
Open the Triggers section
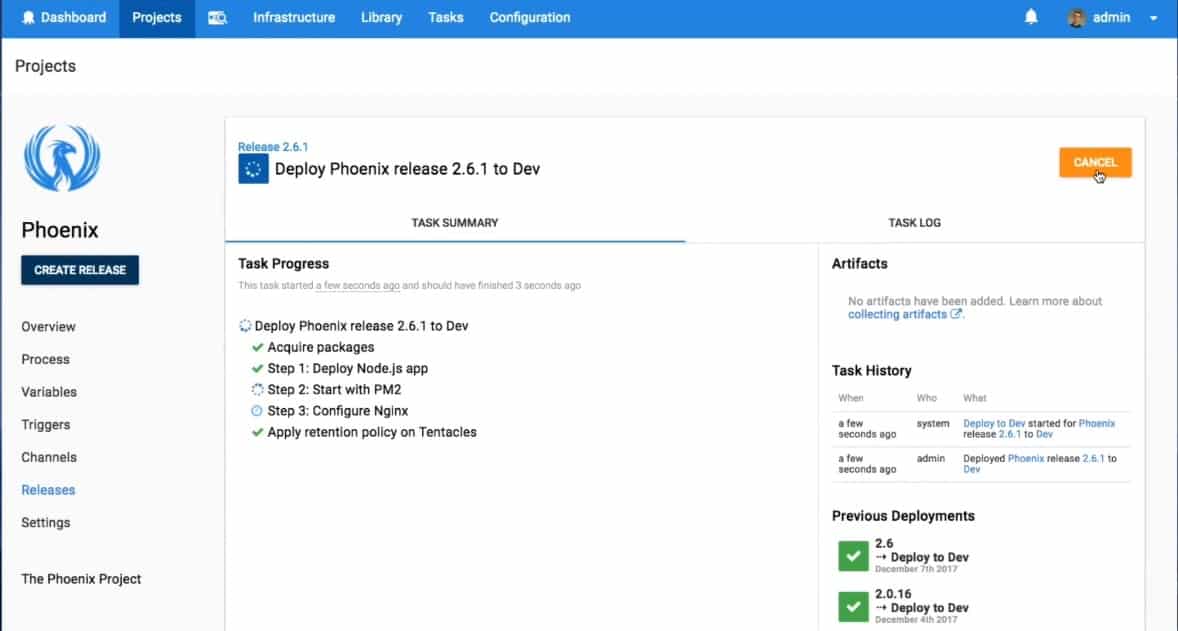pos(45,424)
